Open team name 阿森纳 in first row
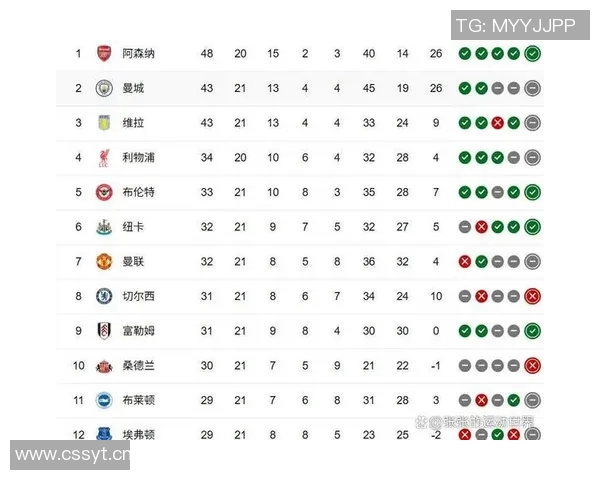 [x=138, y=53]
